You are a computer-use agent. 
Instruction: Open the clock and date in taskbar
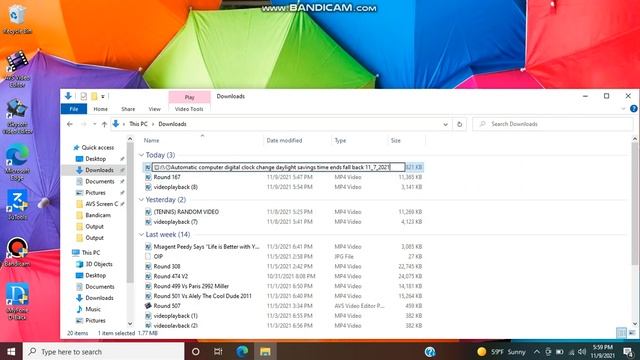point(602,351)
